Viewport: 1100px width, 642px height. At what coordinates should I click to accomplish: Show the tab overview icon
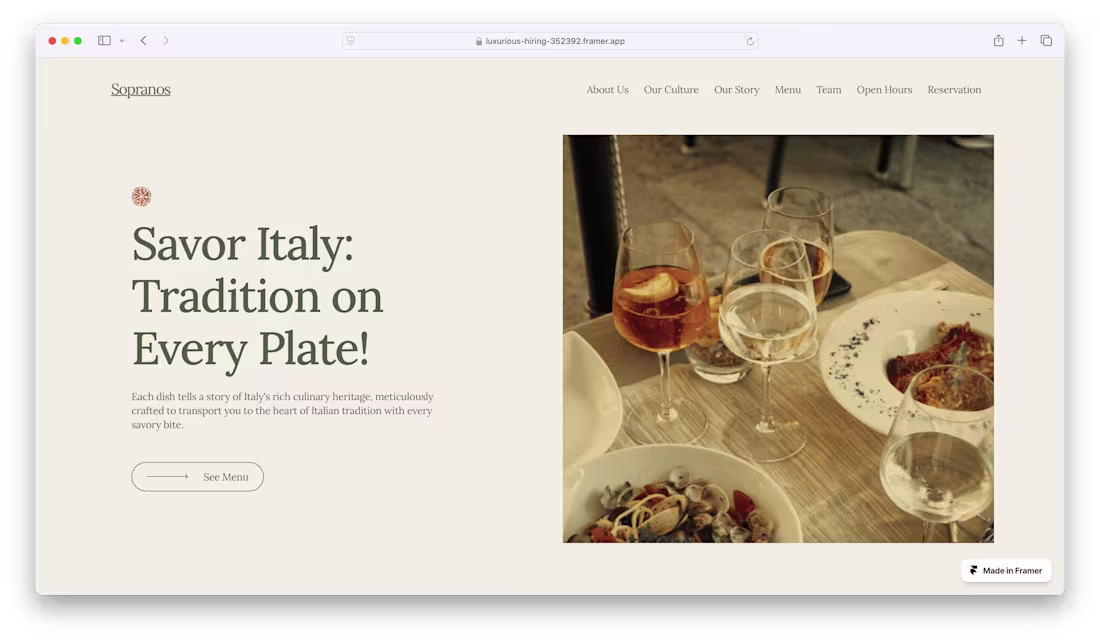pyautogui.click(x=1046, y=40)
